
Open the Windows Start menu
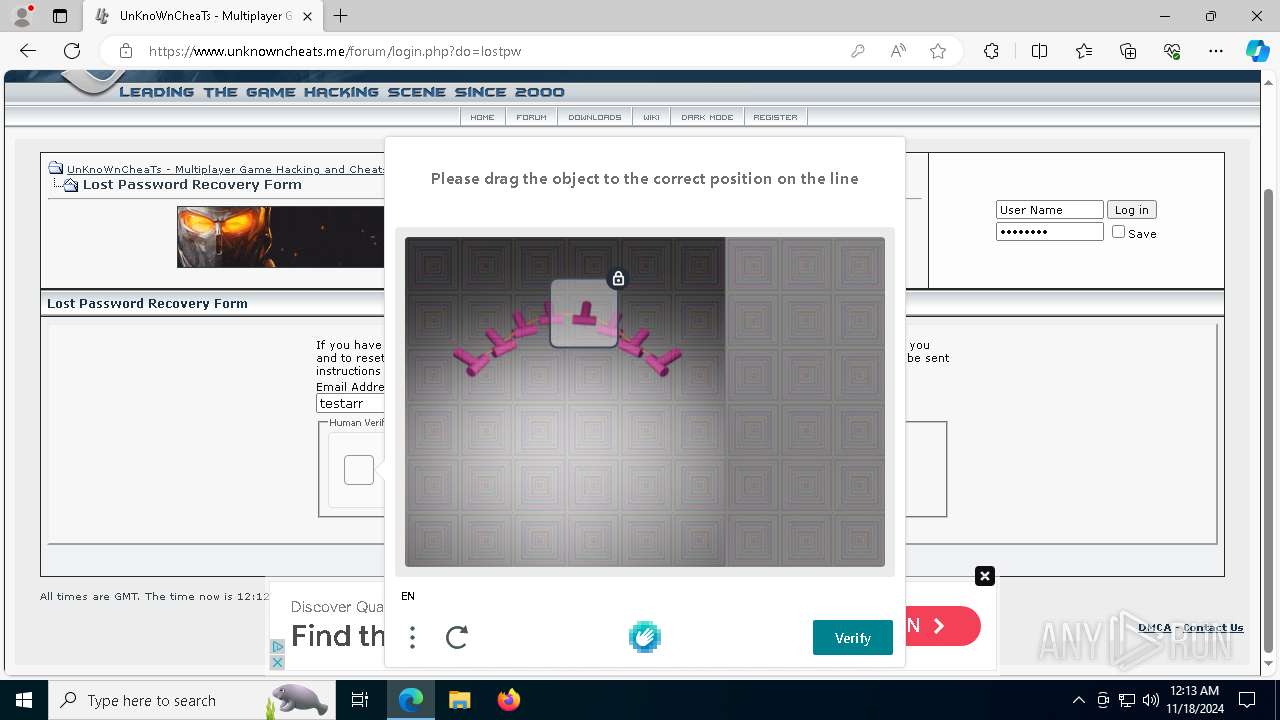23,700
